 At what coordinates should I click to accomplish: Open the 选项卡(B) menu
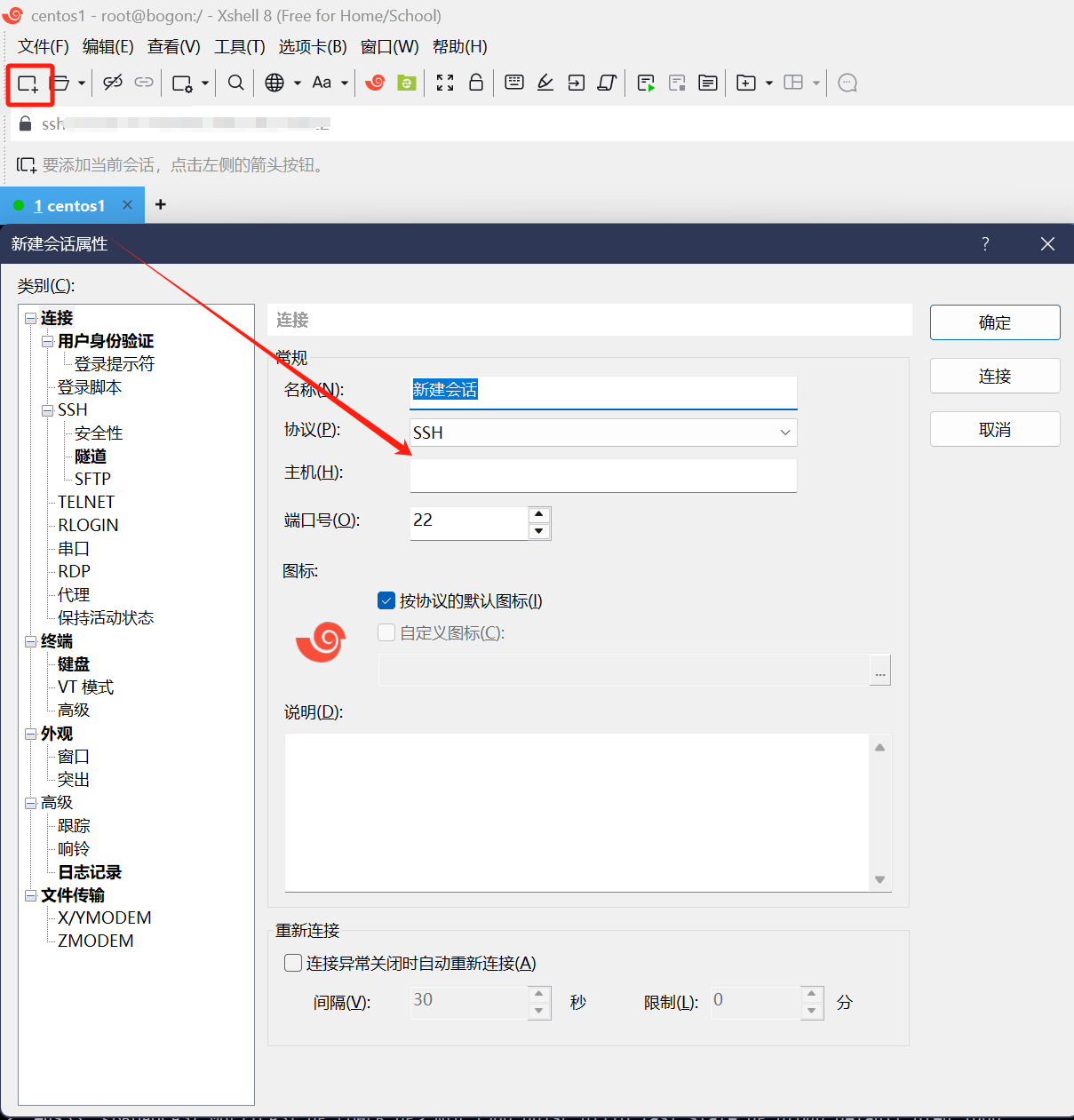click(313, 47)
